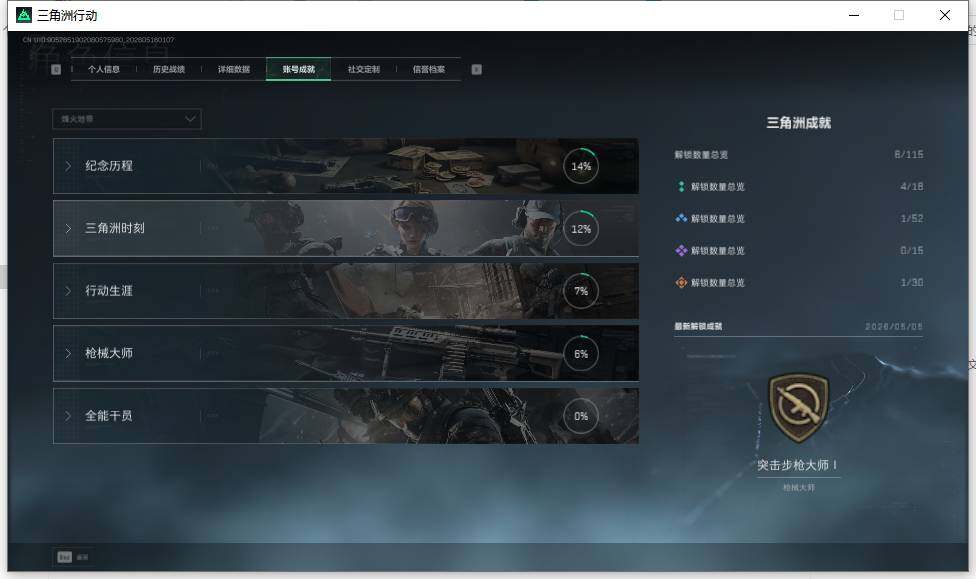The image size is (976, 579).
Task: Expand the 三角洲时刻 chevron
Action: tap(68, 228)
